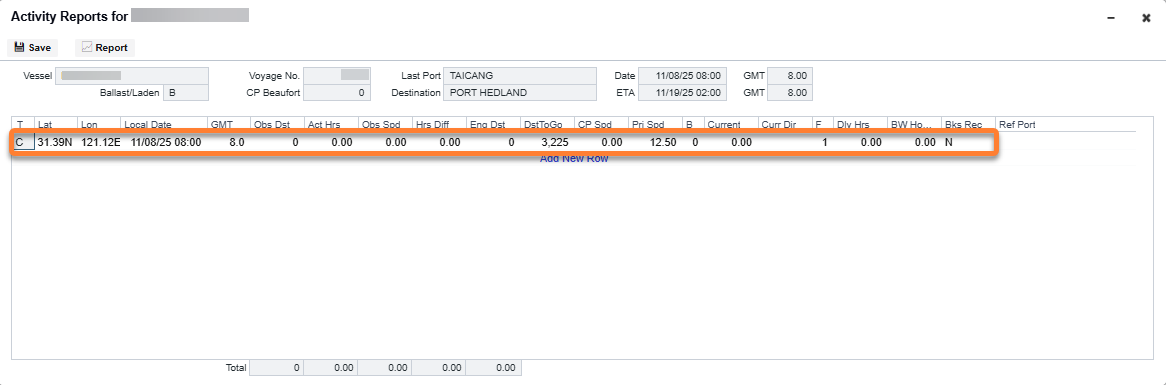Click the GMT field beside Date
The width and height of the screenshot is (1166, 385).
[790, 76]
